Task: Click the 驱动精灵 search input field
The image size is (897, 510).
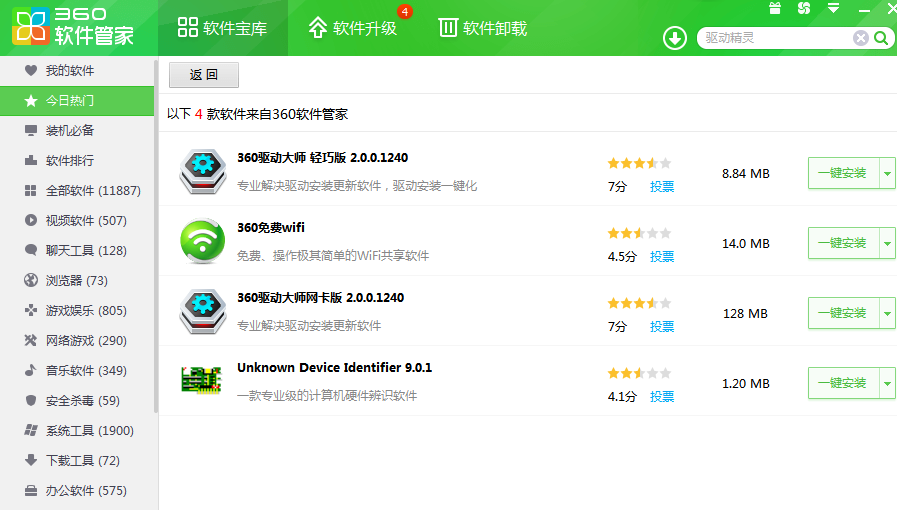Action: pyautogui.click(x=777, y=38)
